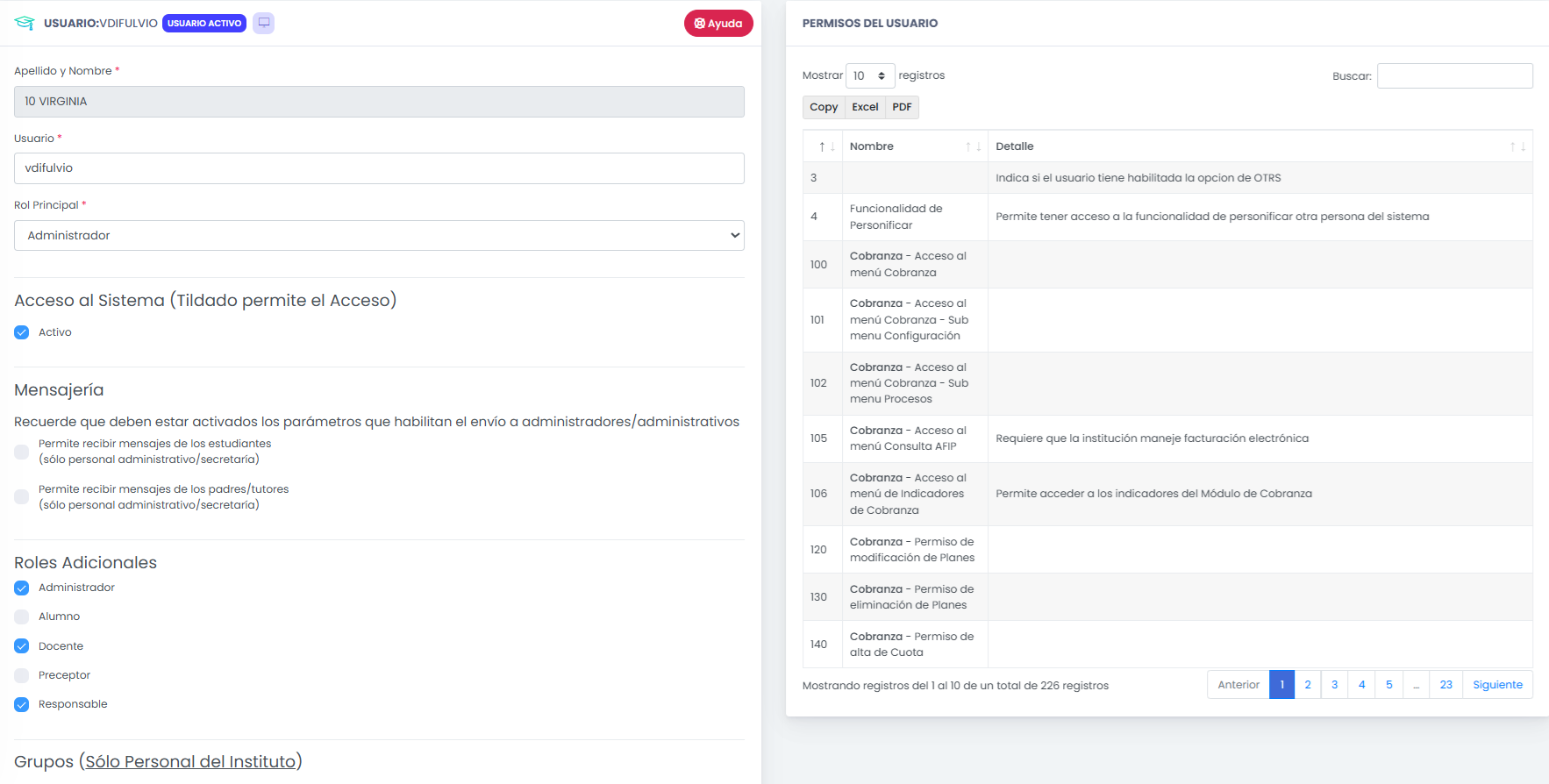Go to page 5 of permissions
The height and width of the screenshot is (784, 1549).
[1389, 685]
